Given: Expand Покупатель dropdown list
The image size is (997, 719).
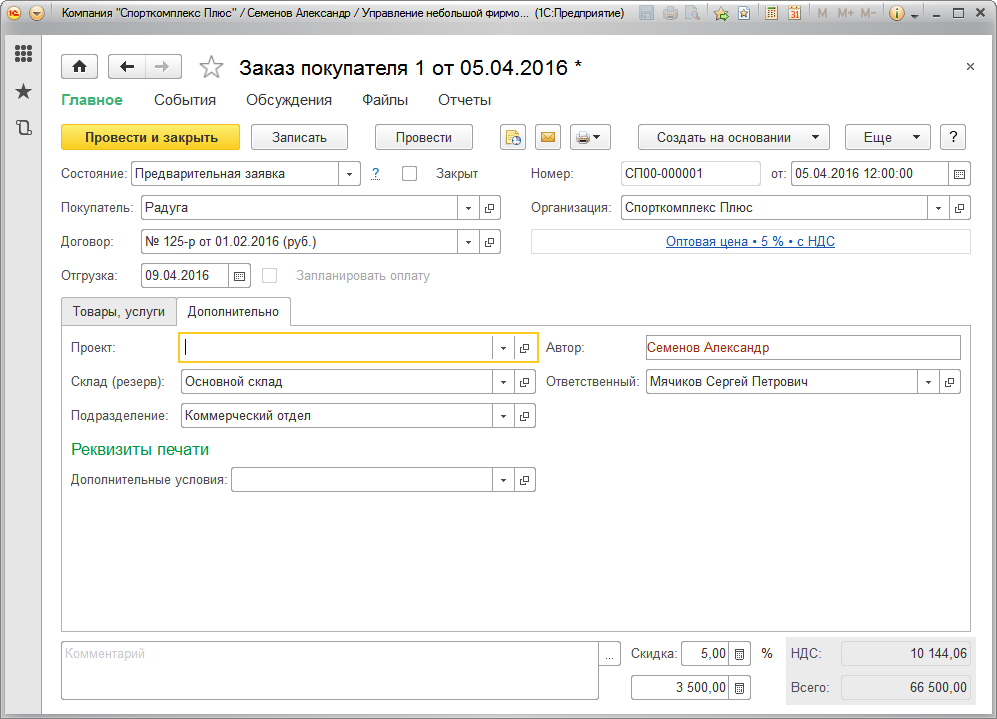Looking at the screenshot, I should pyautogui.click(x=469, y=208).
